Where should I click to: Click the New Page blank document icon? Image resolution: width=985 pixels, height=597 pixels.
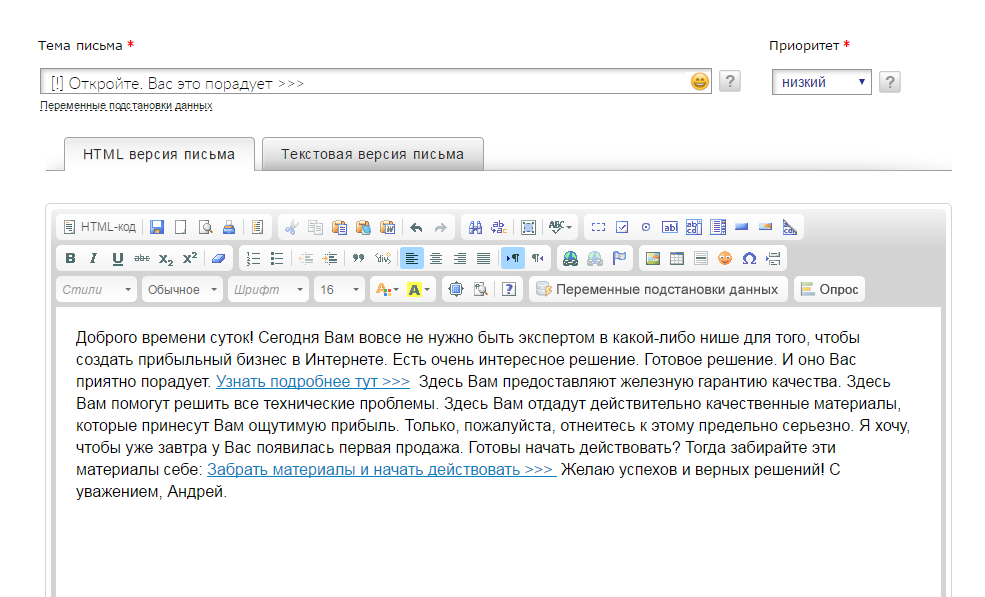(180, 227)
